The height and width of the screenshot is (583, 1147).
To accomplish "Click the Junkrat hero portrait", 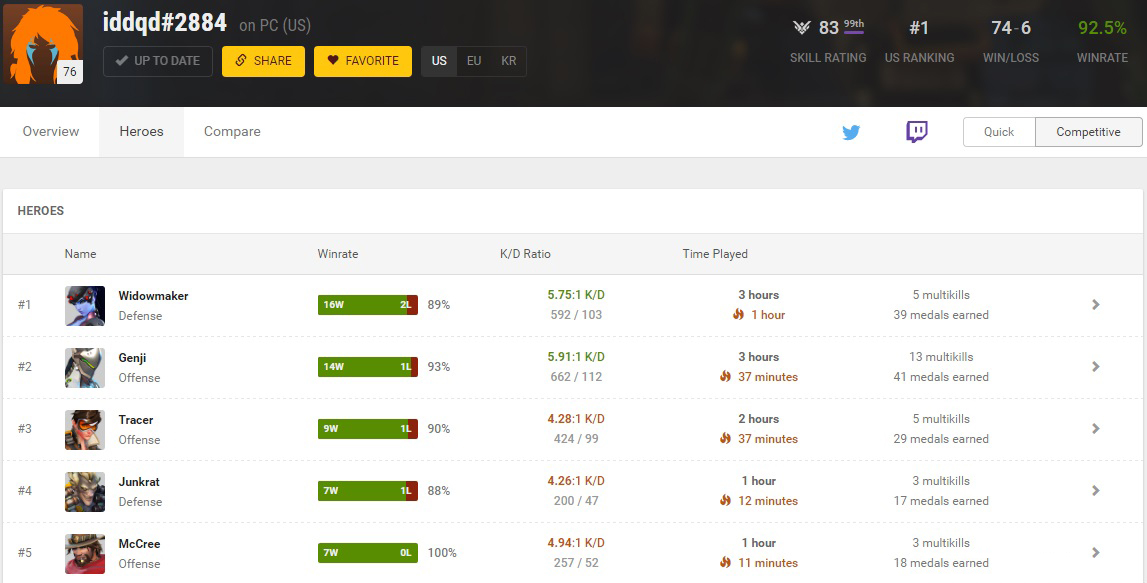I will pos(85,491).
